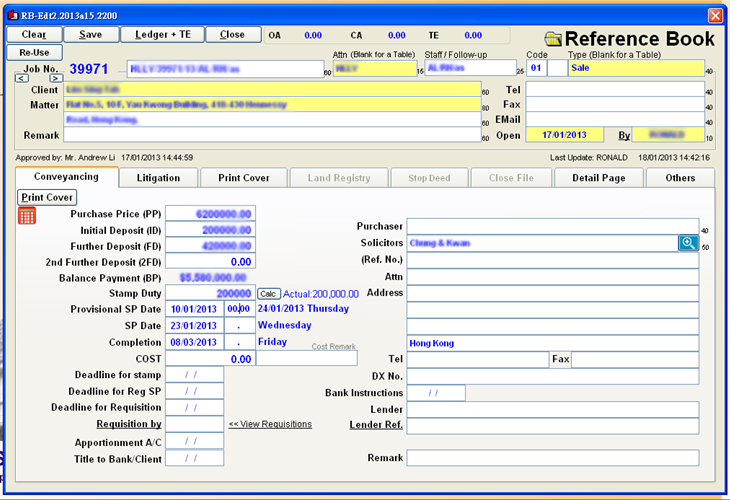730x500 pixels.
Task: Click the Type field showing Sale
Action: [x=636, y=68]
